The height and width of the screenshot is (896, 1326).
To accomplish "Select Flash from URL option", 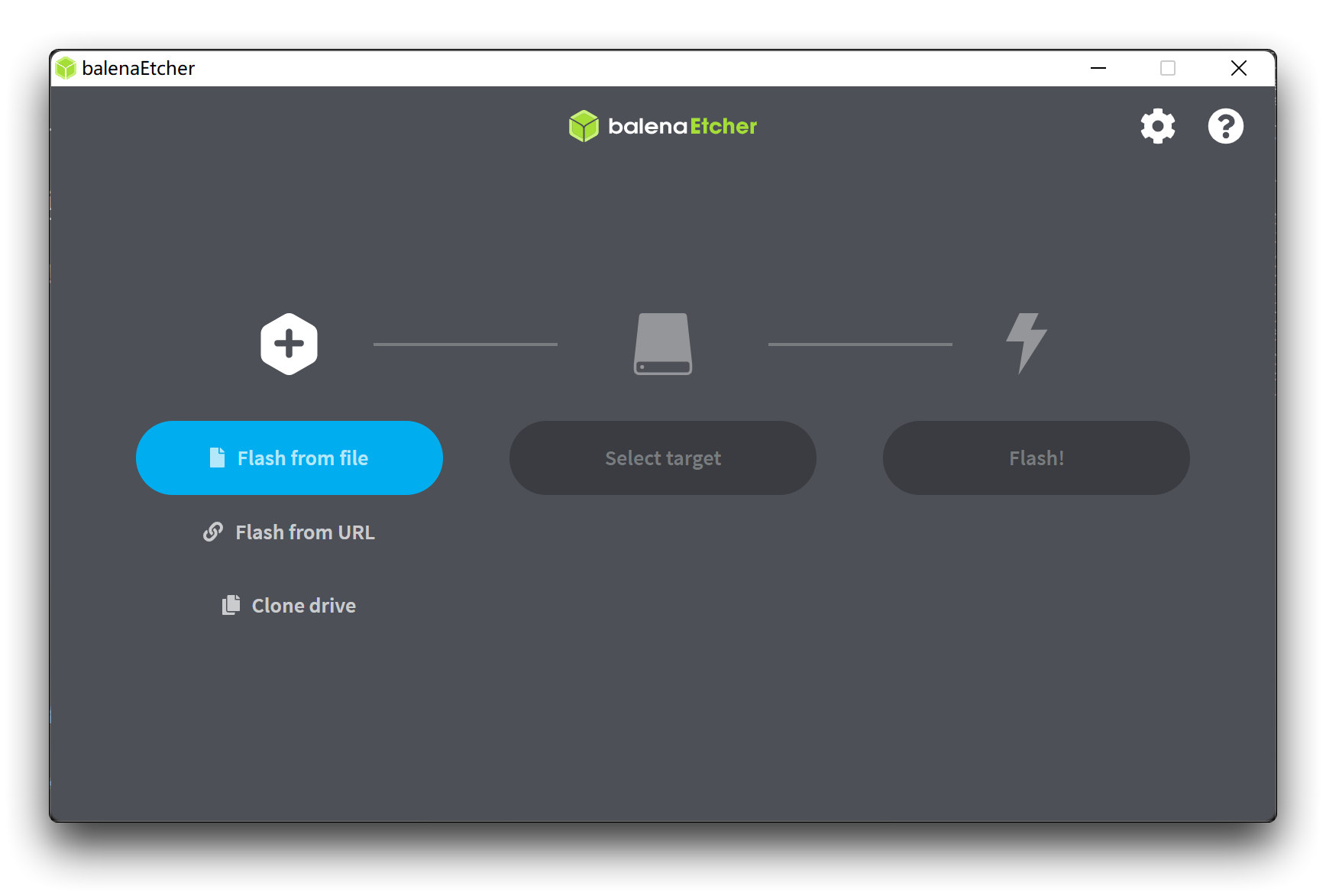I will click(x=289, y=532).
